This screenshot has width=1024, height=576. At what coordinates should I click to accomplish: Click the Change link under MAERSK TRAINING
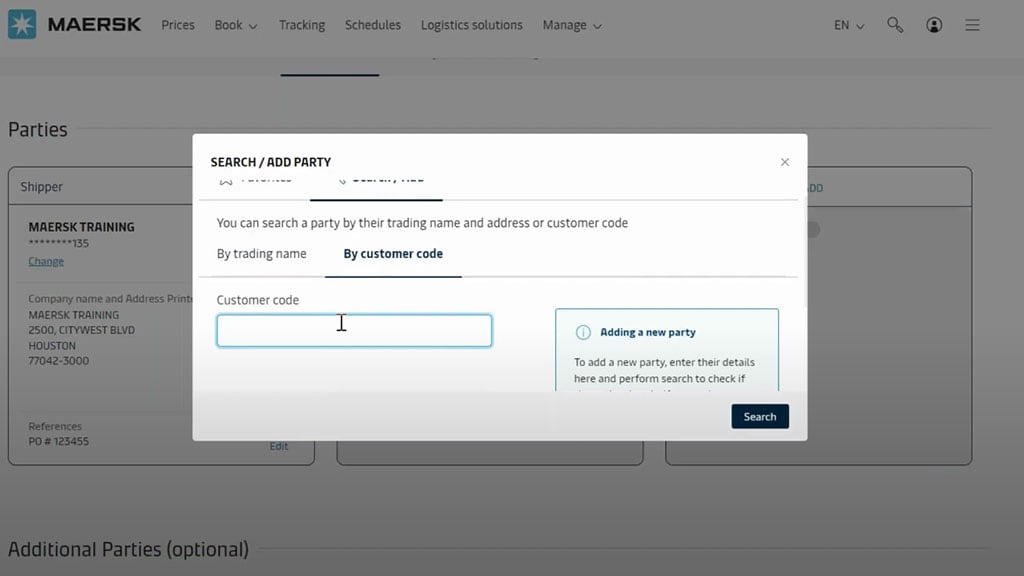coord(46,261)
